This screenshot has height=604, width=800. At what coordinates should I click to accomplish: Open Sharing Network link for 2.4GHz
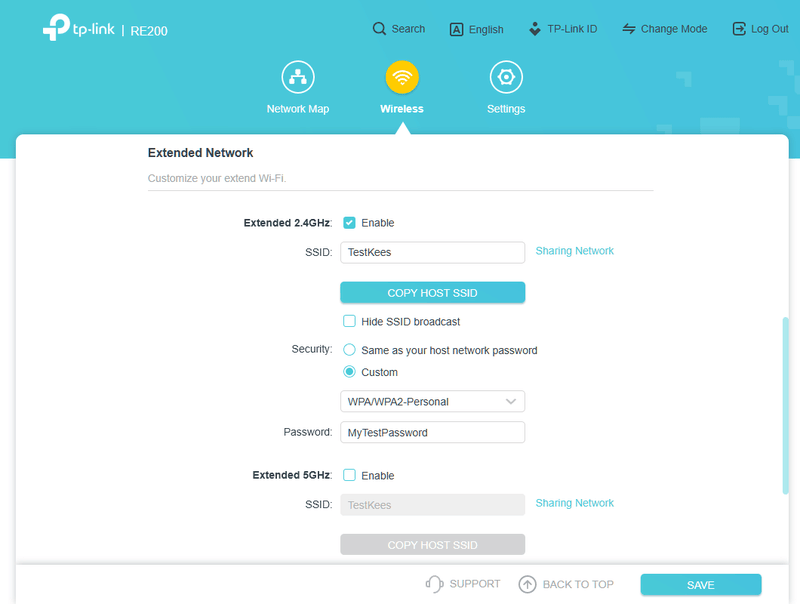pos(574,251)
